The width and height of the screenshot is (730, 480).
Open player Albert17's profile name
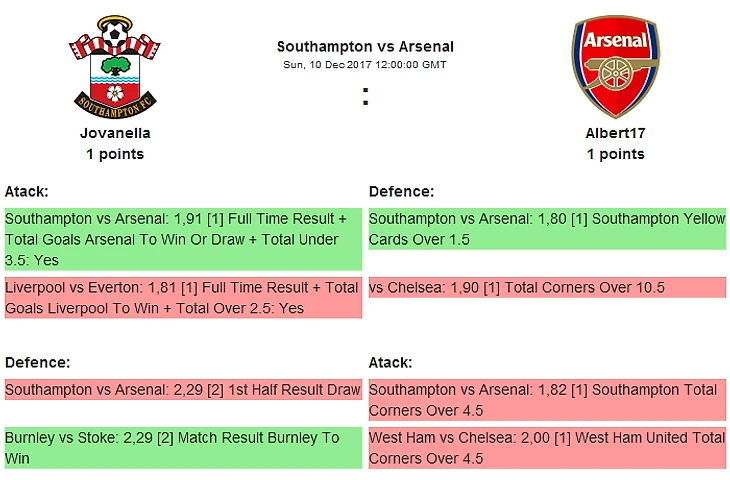[615, 132]
